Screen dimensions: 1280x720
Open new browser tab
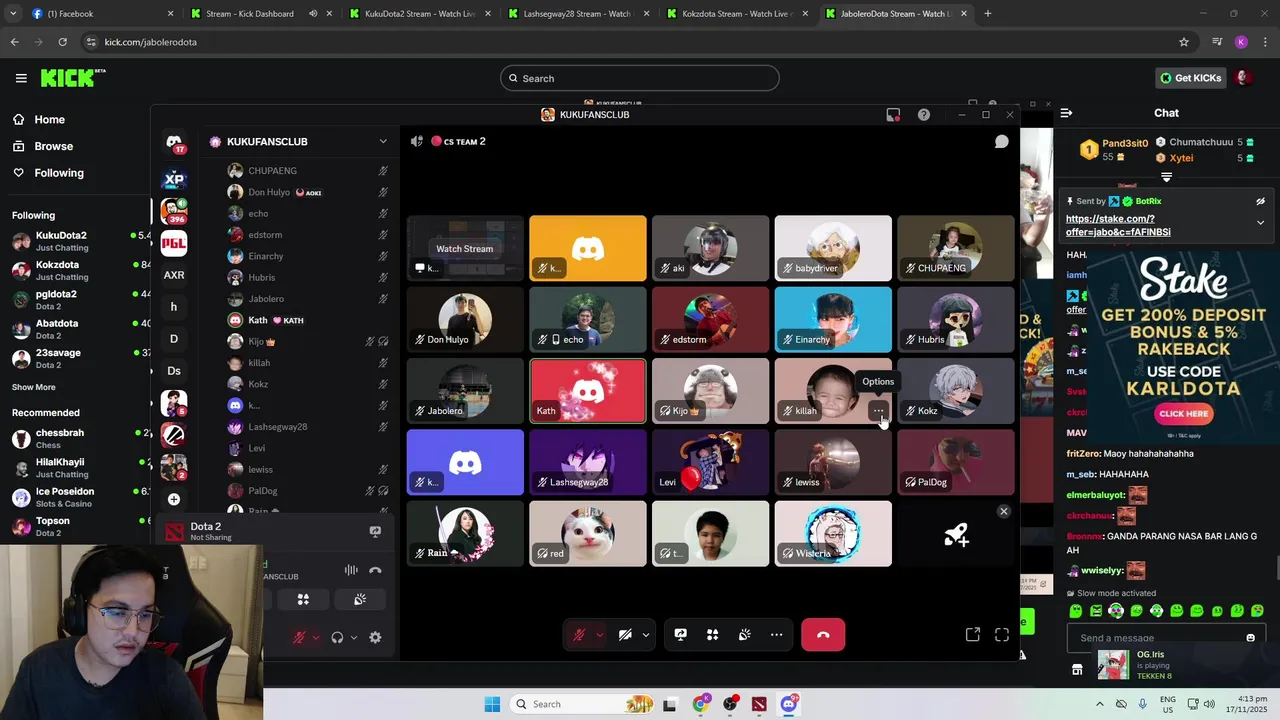click(988, 14)
